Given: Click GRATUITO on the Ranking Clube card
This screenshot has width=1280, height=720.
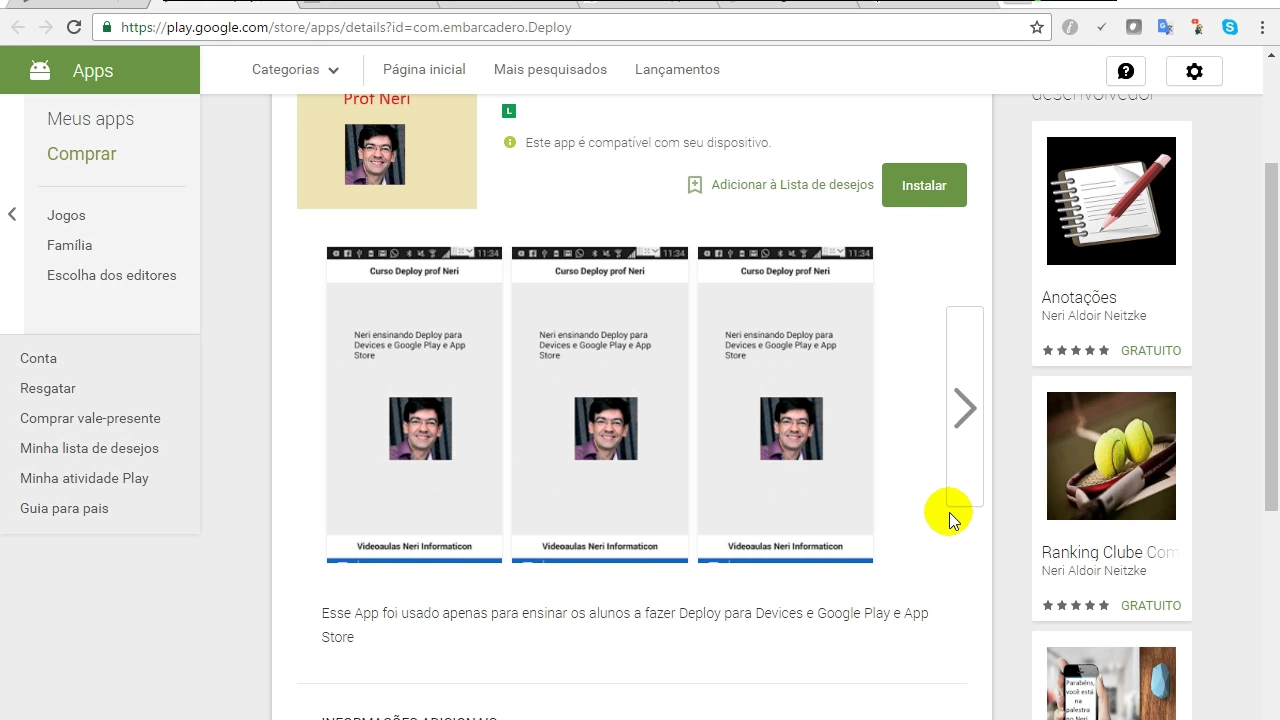Looking at the screenshot, I should 1151,606.
